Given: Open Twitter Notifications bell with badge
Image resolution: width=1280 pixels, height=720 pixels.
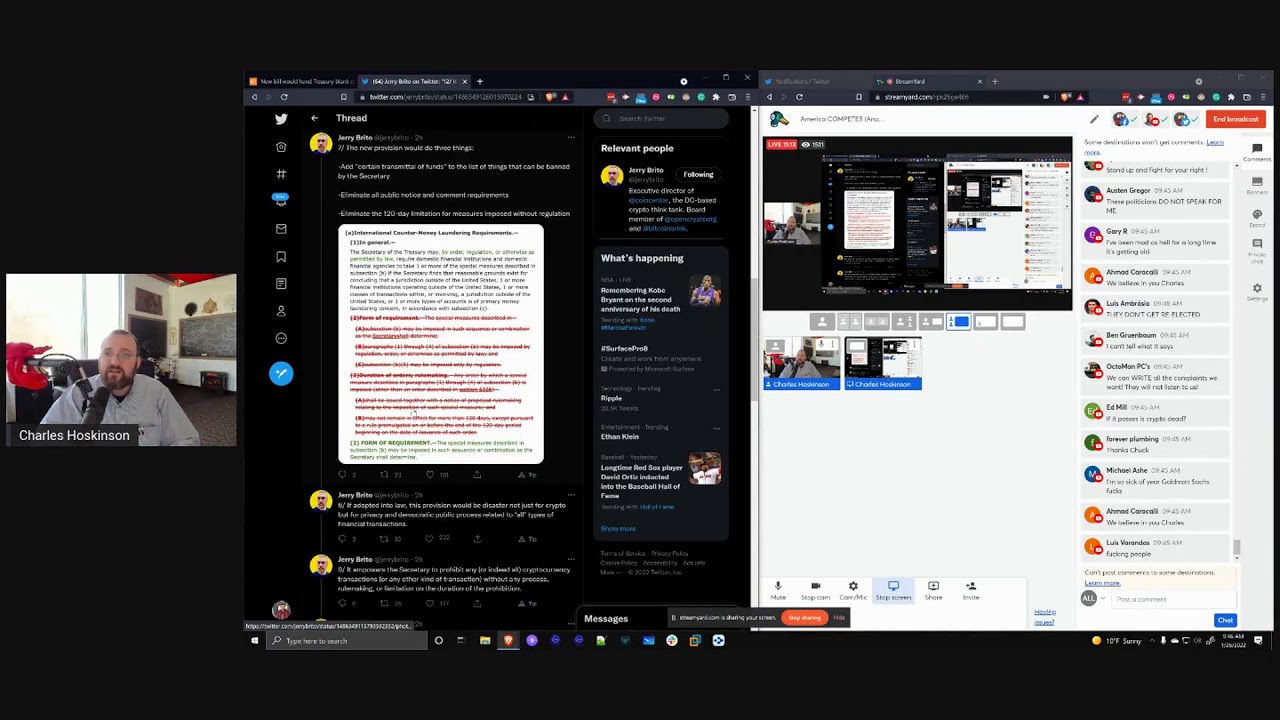Looking at the screenshot, I should pyautogui.click(x=281, y=200).
